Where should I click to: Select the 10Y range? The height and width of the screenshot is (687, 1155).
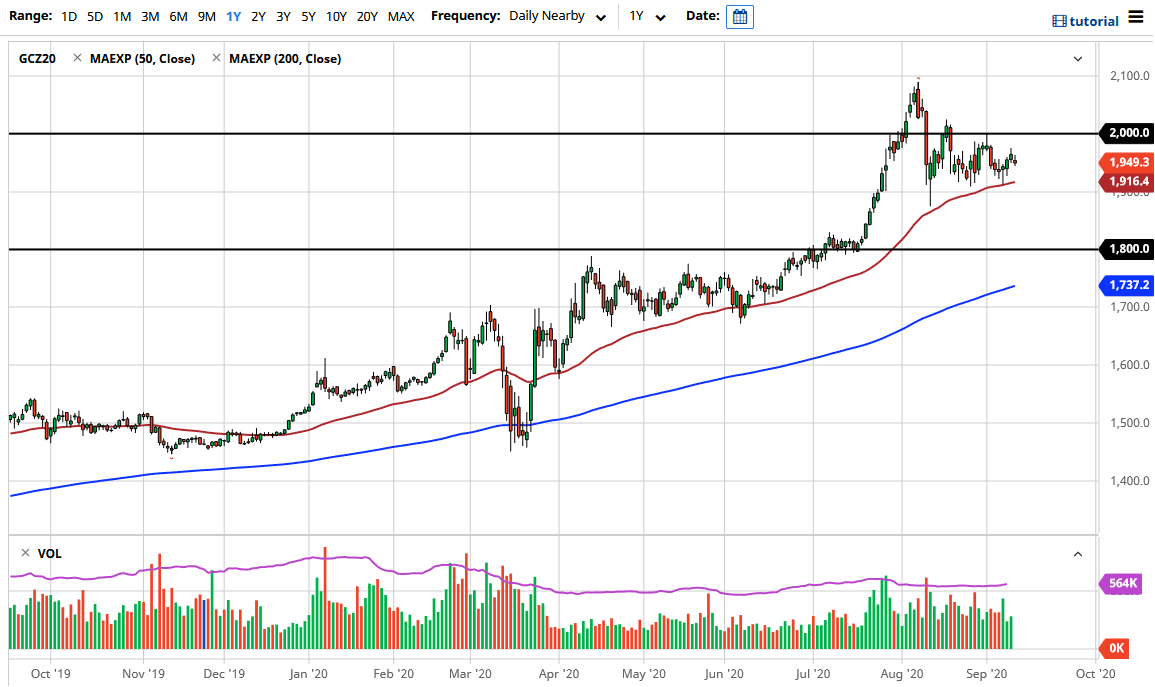coord(337,16)
